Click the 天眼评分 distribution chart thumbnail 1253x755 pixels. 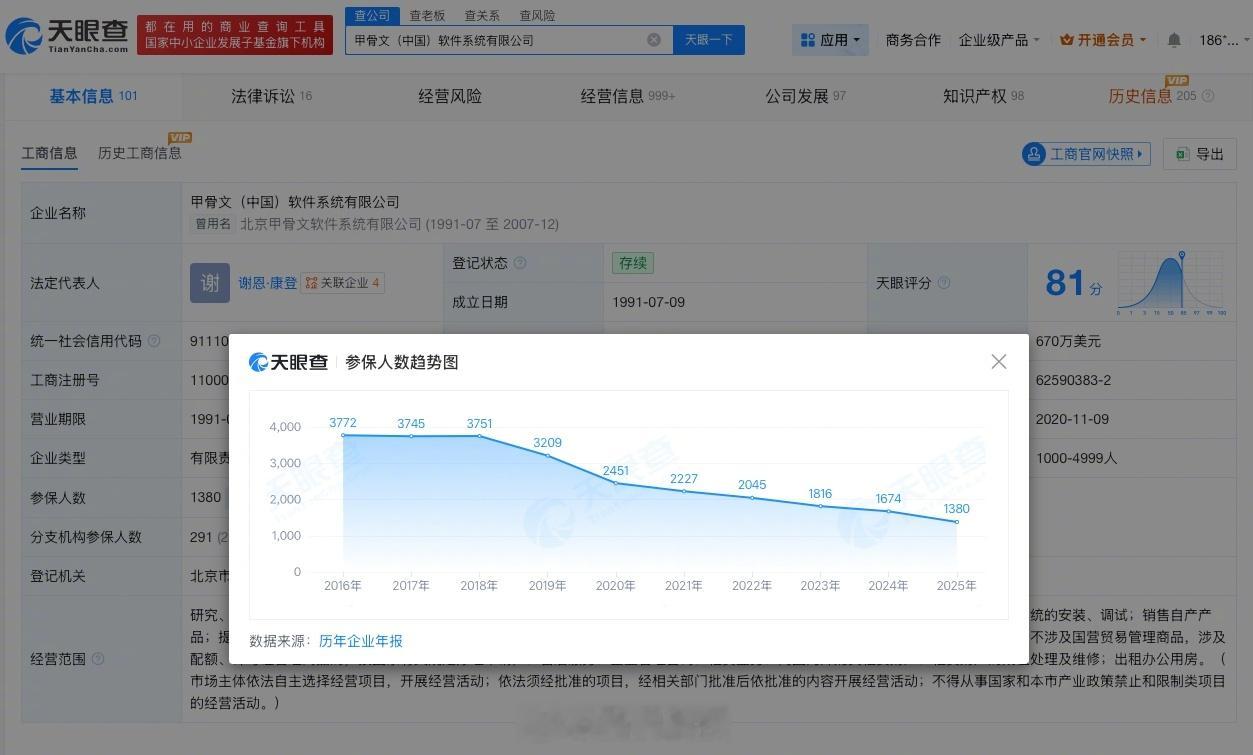click(x=1172, y=283)
